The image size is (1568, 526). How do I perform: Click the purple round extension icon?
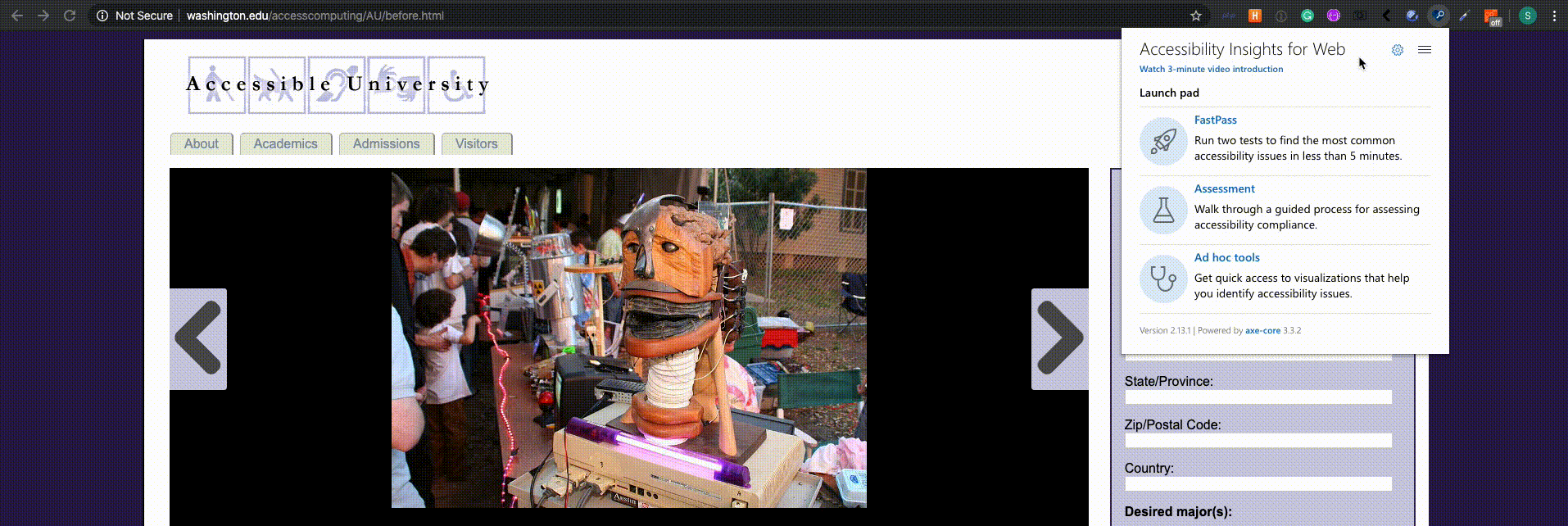[x=1334, y=16]
